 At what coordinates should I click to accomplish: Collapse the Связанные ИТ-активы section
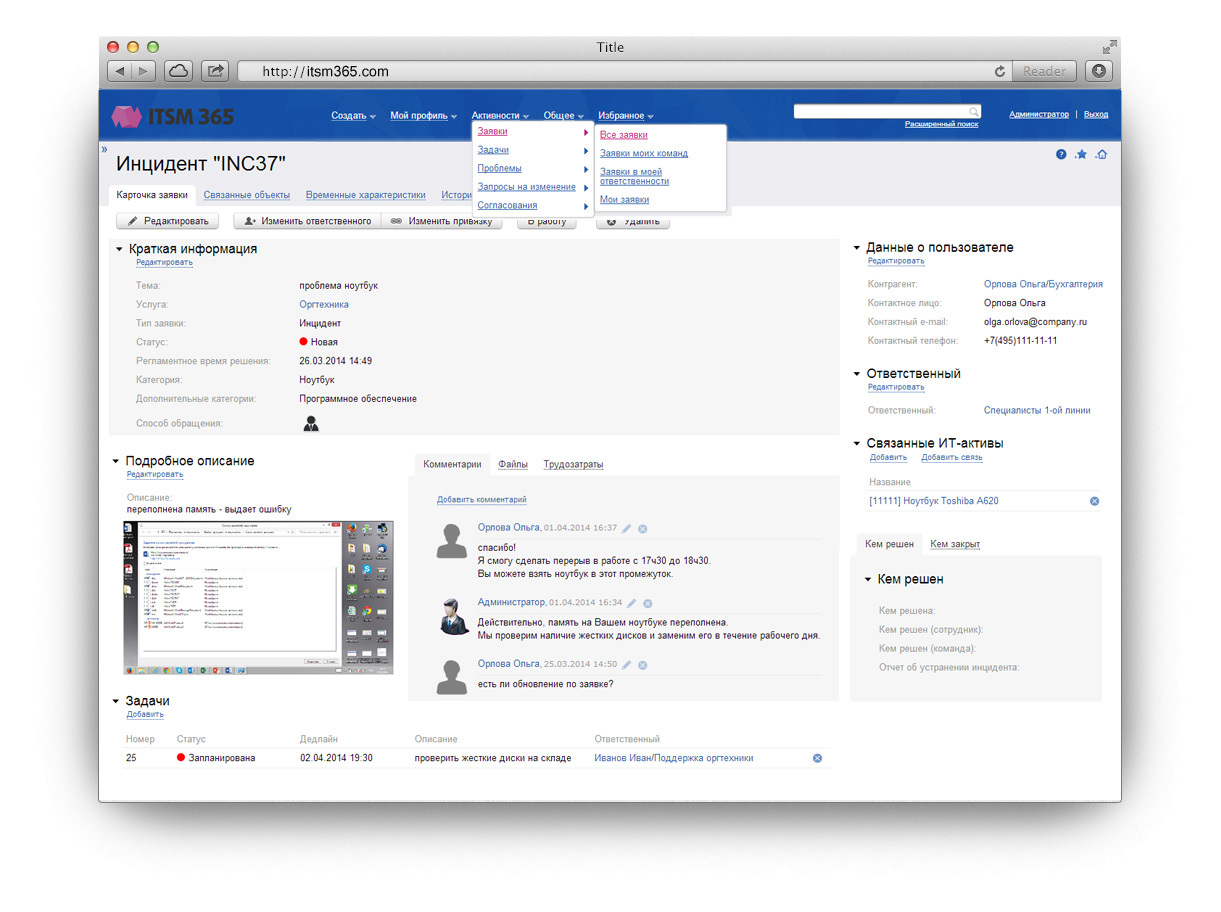click(857, 443)
